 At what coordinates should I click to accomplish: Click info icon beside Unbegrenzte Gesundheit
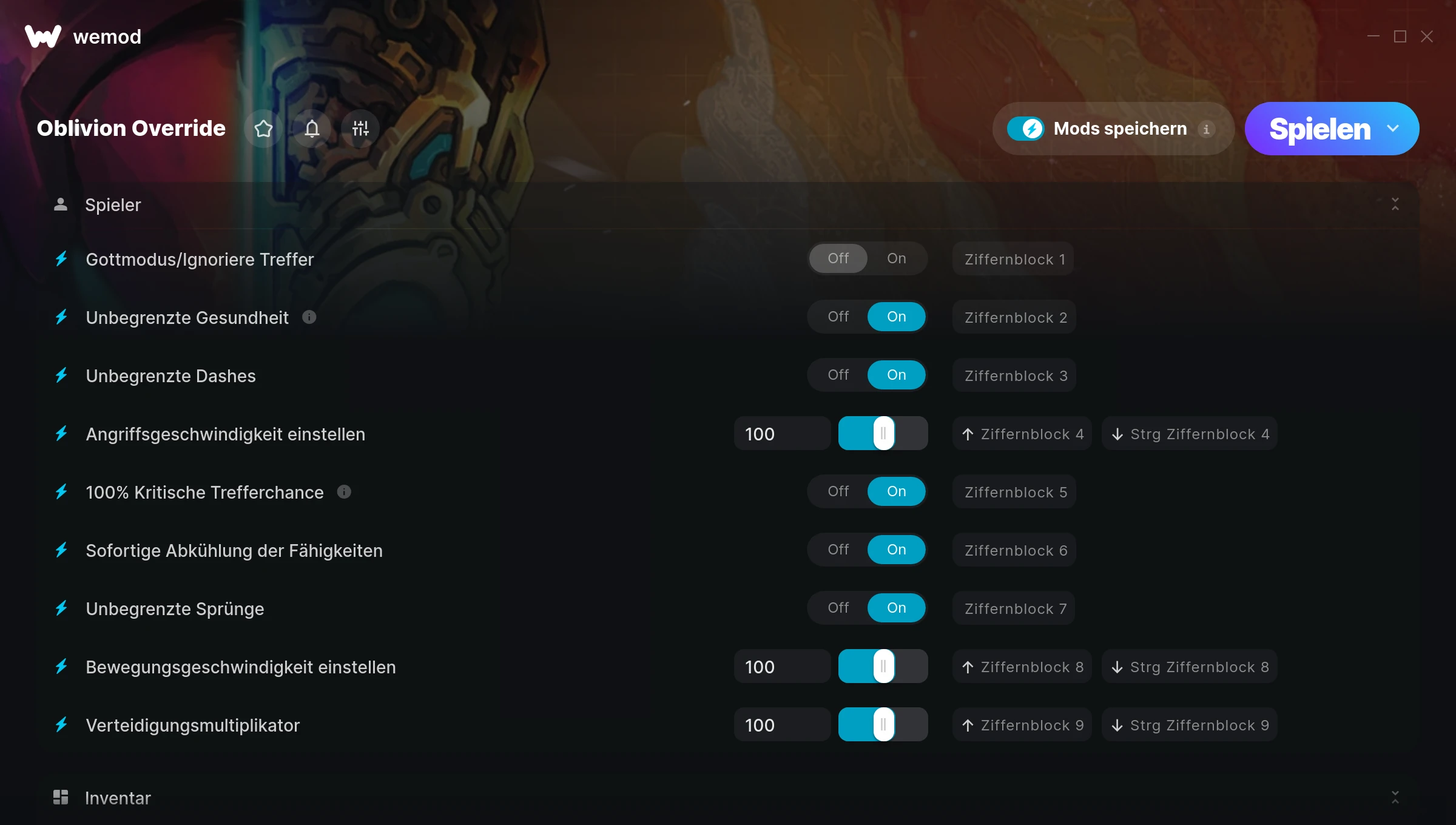point(309,317)
